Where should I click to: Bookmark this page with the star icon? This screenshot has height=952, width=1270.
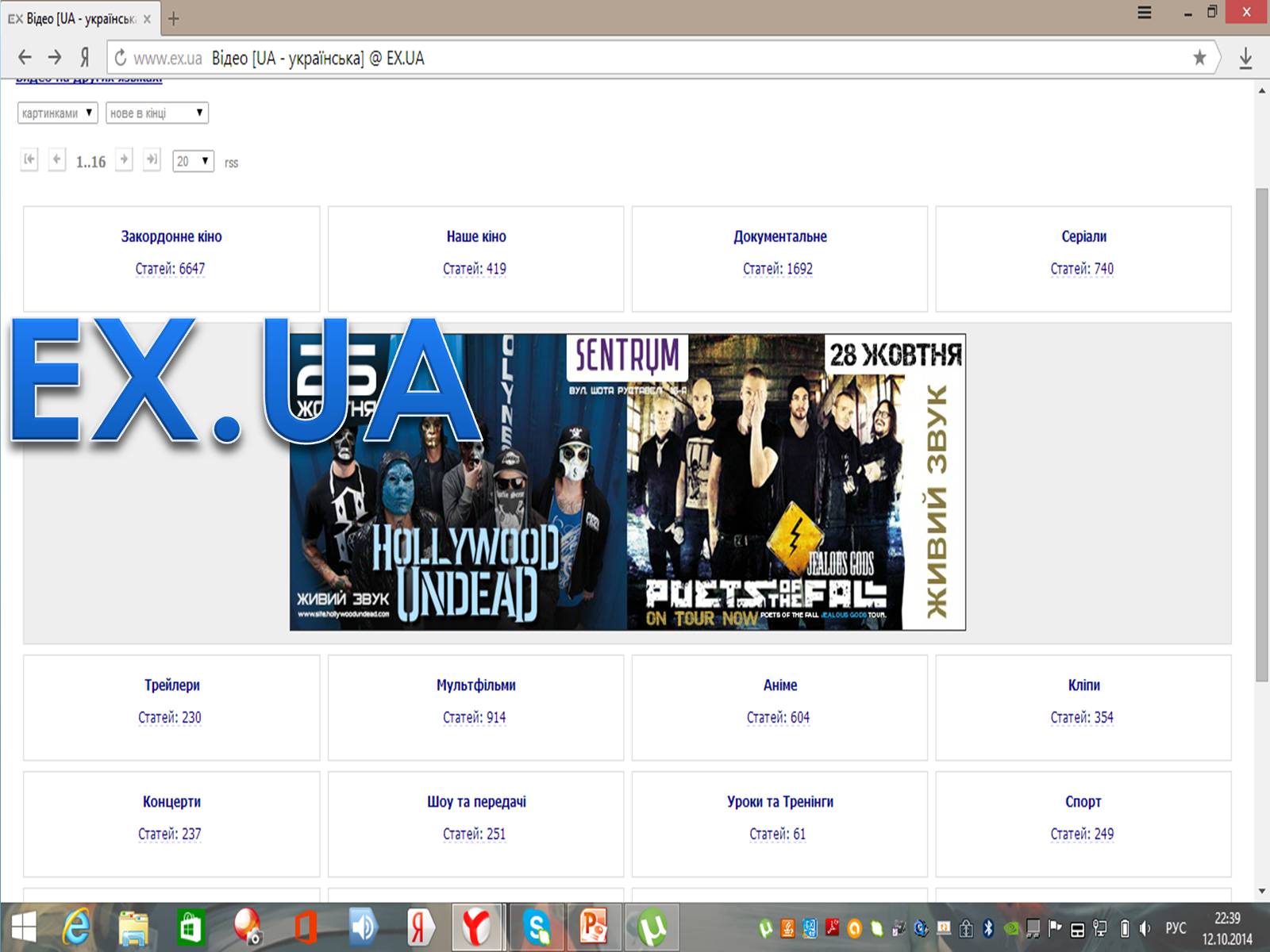1199,57
